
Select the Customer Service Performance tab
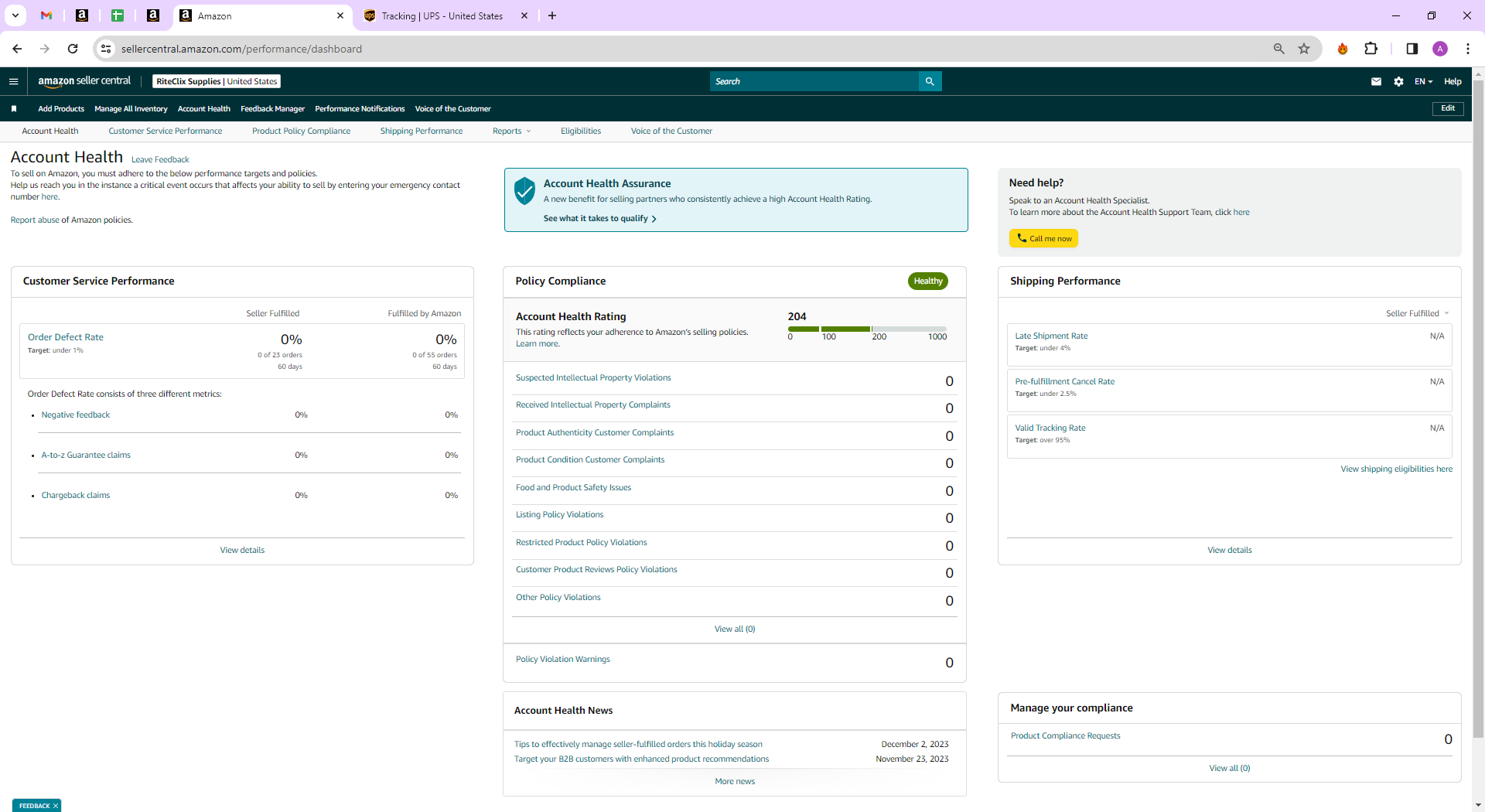pyautogui.click(x=166, y=131)
